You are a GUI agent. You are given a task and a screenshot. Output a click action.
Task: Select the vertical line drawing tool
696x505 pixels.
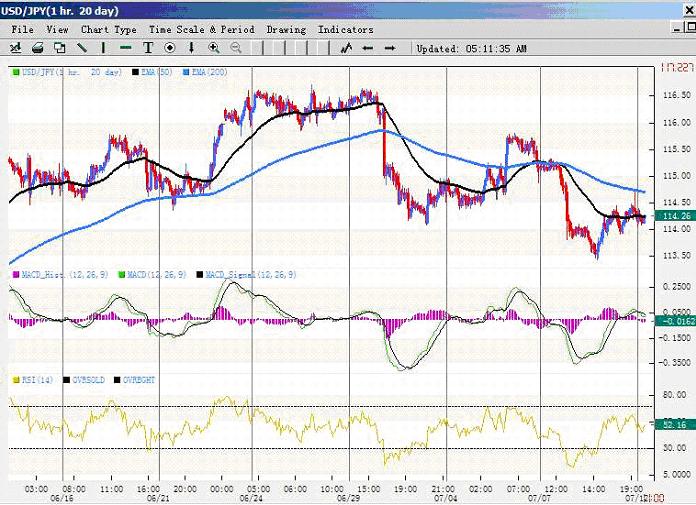coord(104,47)
